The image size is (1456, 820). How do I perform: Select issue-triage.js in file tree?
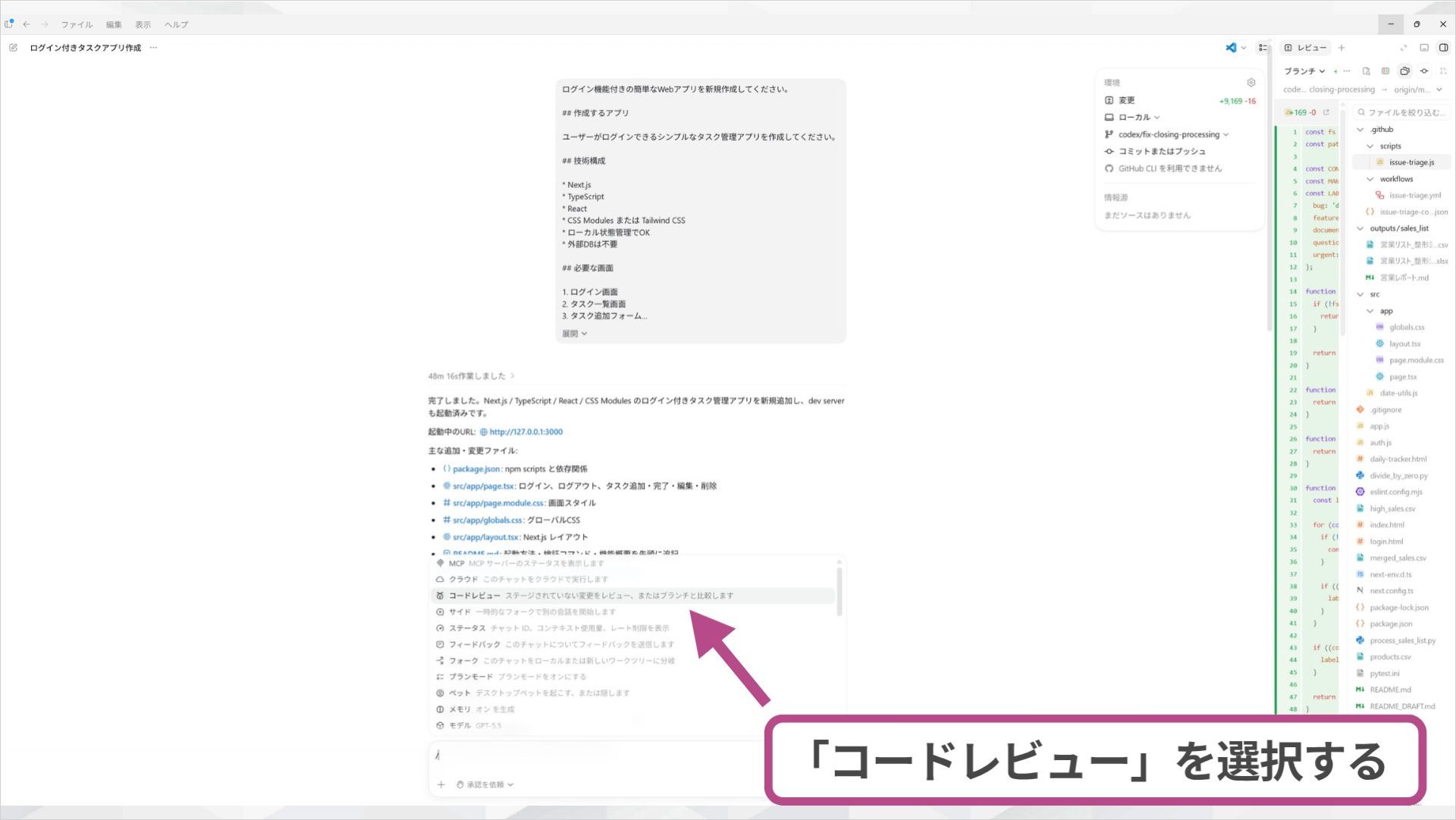1401,162
